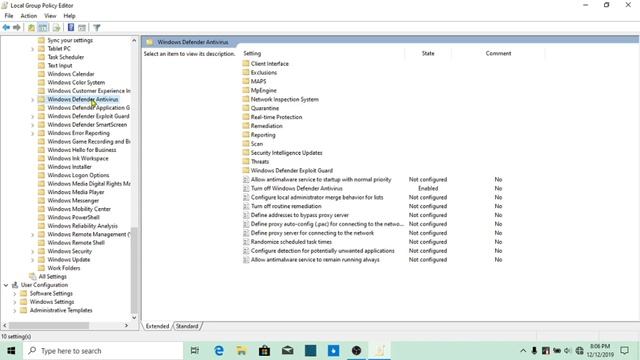Click the Back arrow toolbar icon
The height and width of the screenshot is (360, 640).
tap(6, 27)
